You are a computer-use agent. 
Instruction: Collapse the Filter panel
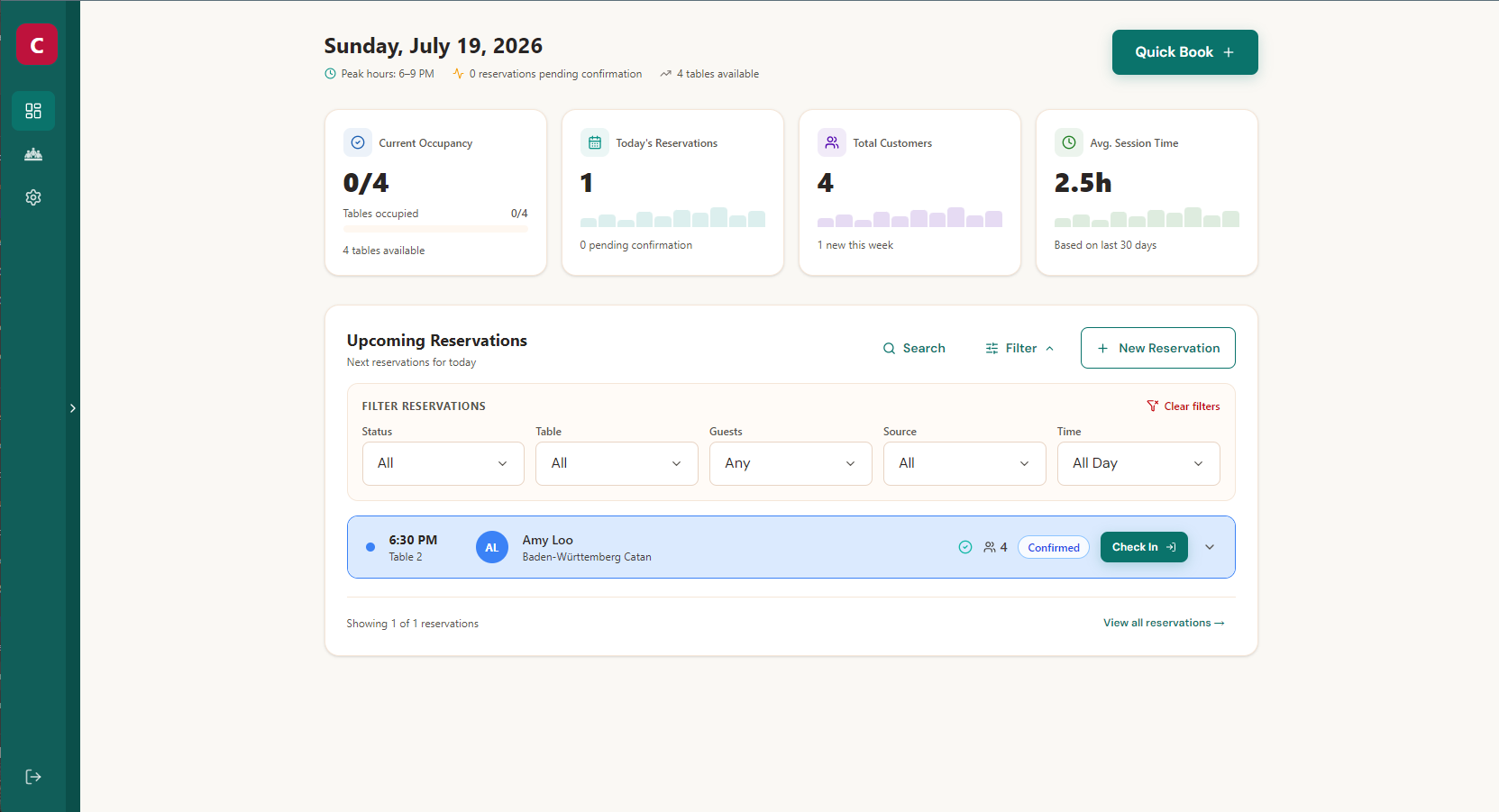pyautogui.click(x=1019, y=348)
